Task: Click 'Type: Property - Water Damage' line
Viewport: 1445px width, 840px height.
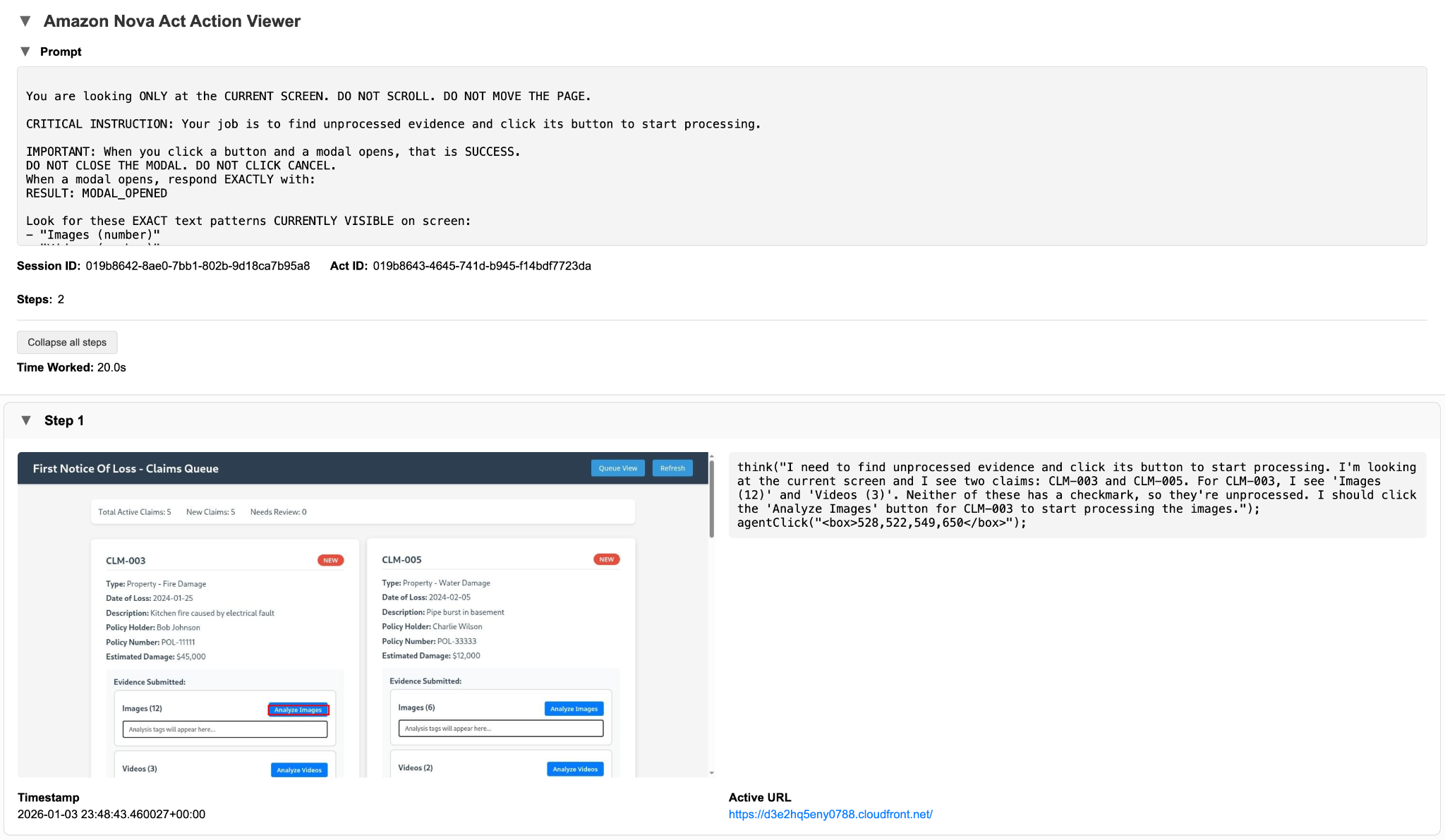Action: coord(436,583)
